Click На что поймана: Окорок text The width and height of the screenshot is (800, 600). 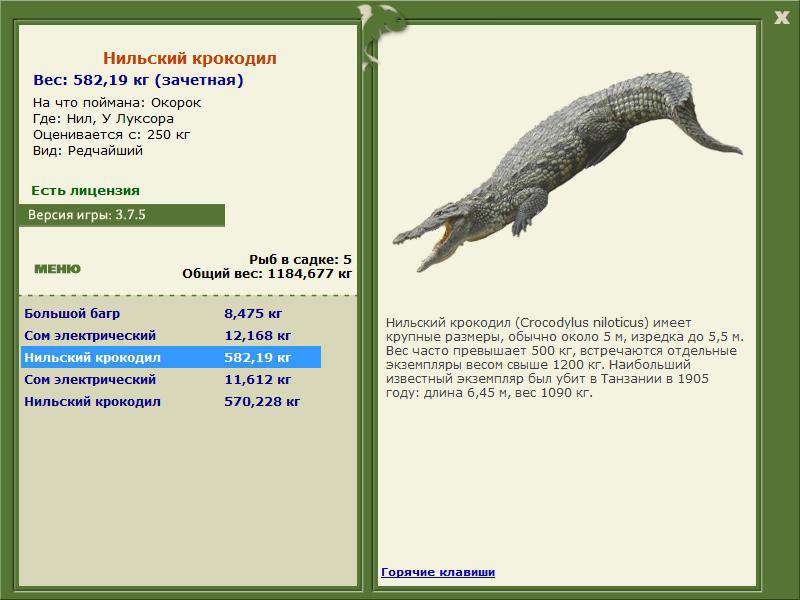pyautogui.click(x=117, y=103)
